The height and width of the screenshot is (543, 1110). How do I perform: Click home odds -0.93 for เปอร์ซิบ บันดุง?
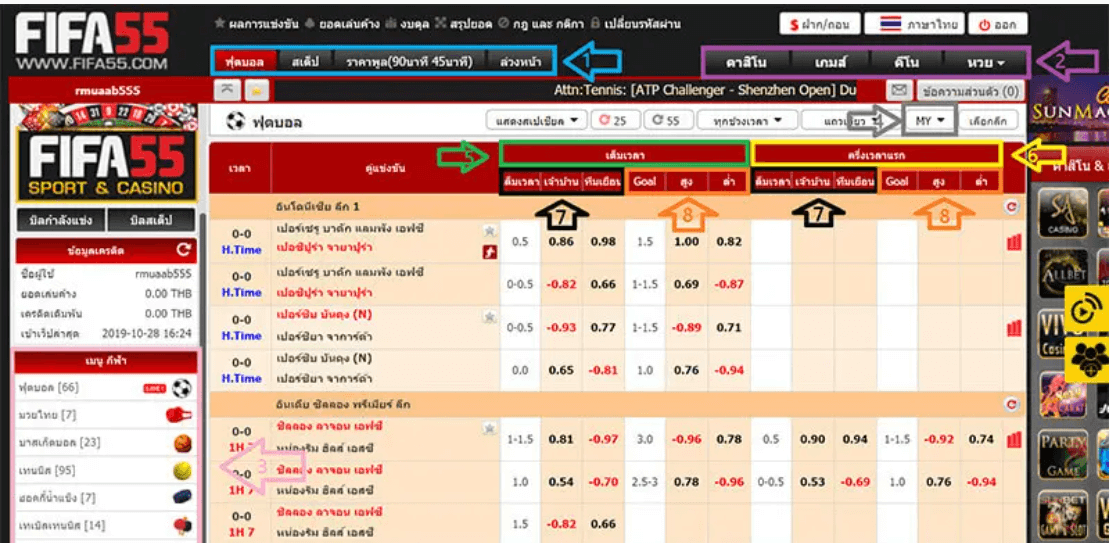tap(561, 328)
